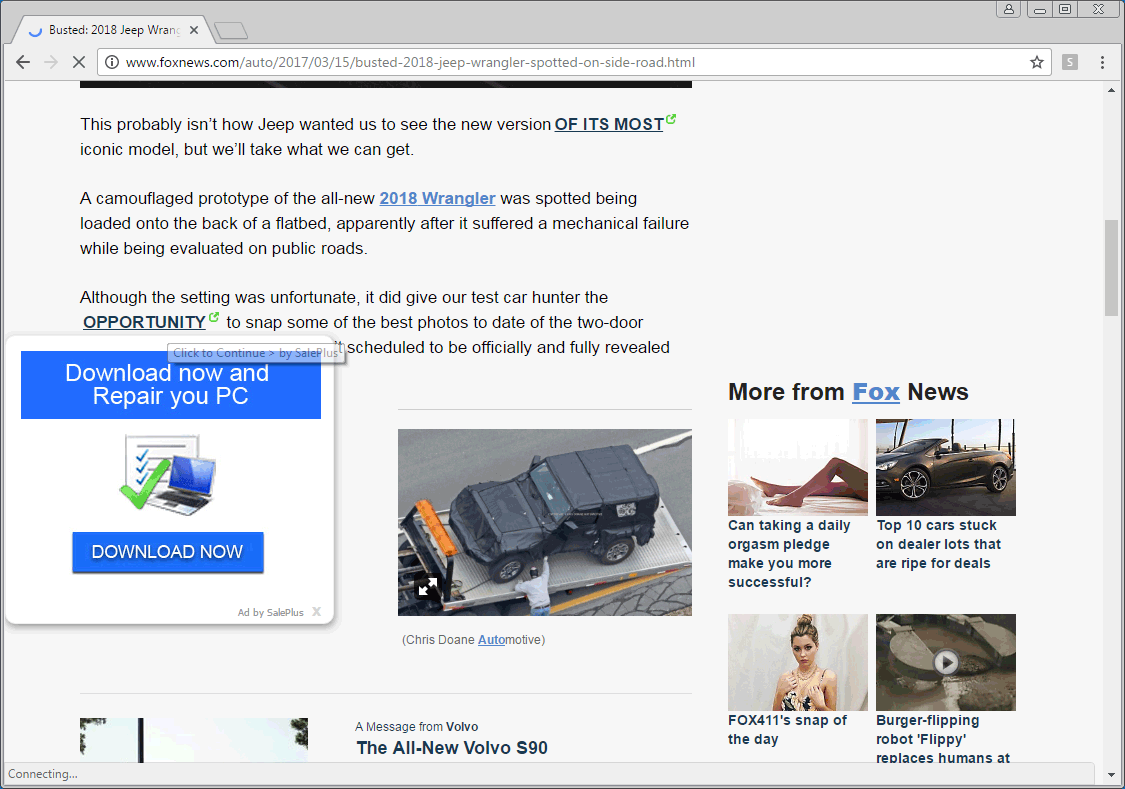
Task: Click the vertical scrollbar thumb
Action: [x=1111, y=268]
